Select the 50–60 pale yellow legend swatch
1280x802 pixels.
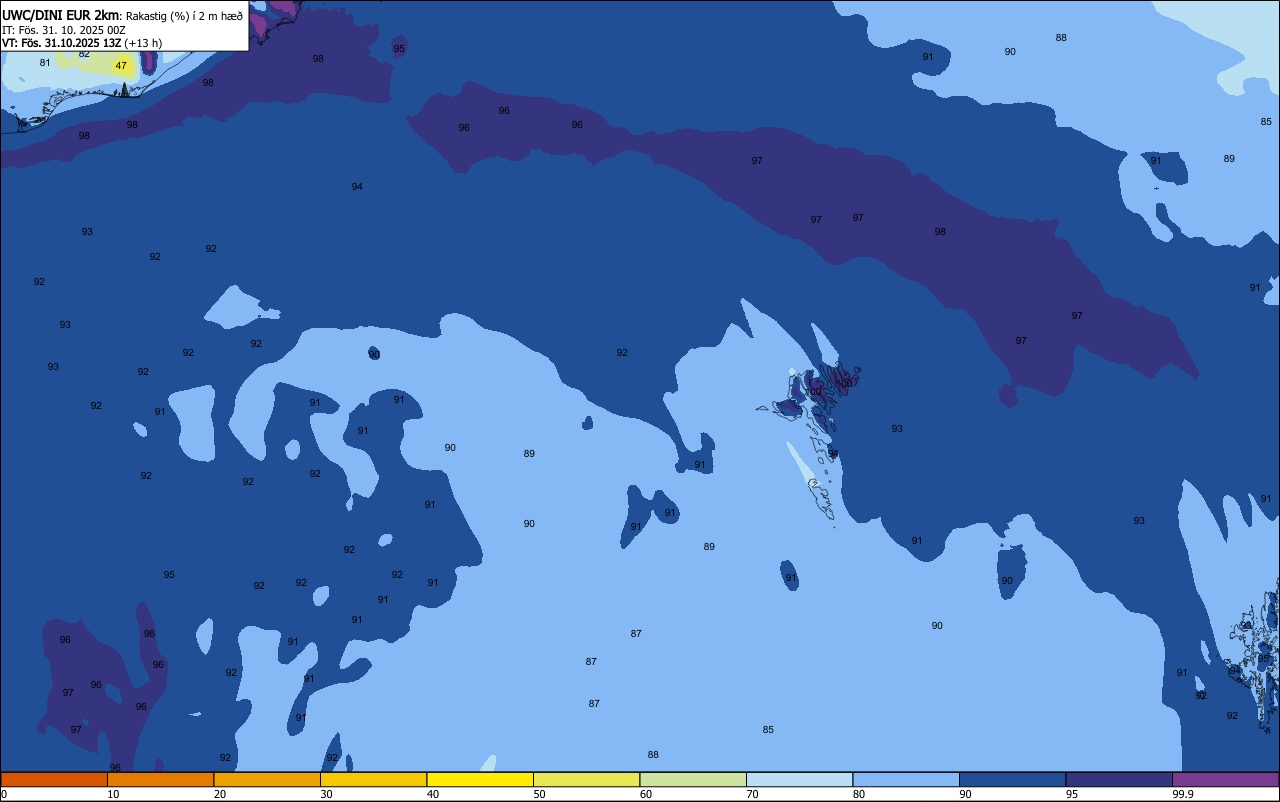586,779
